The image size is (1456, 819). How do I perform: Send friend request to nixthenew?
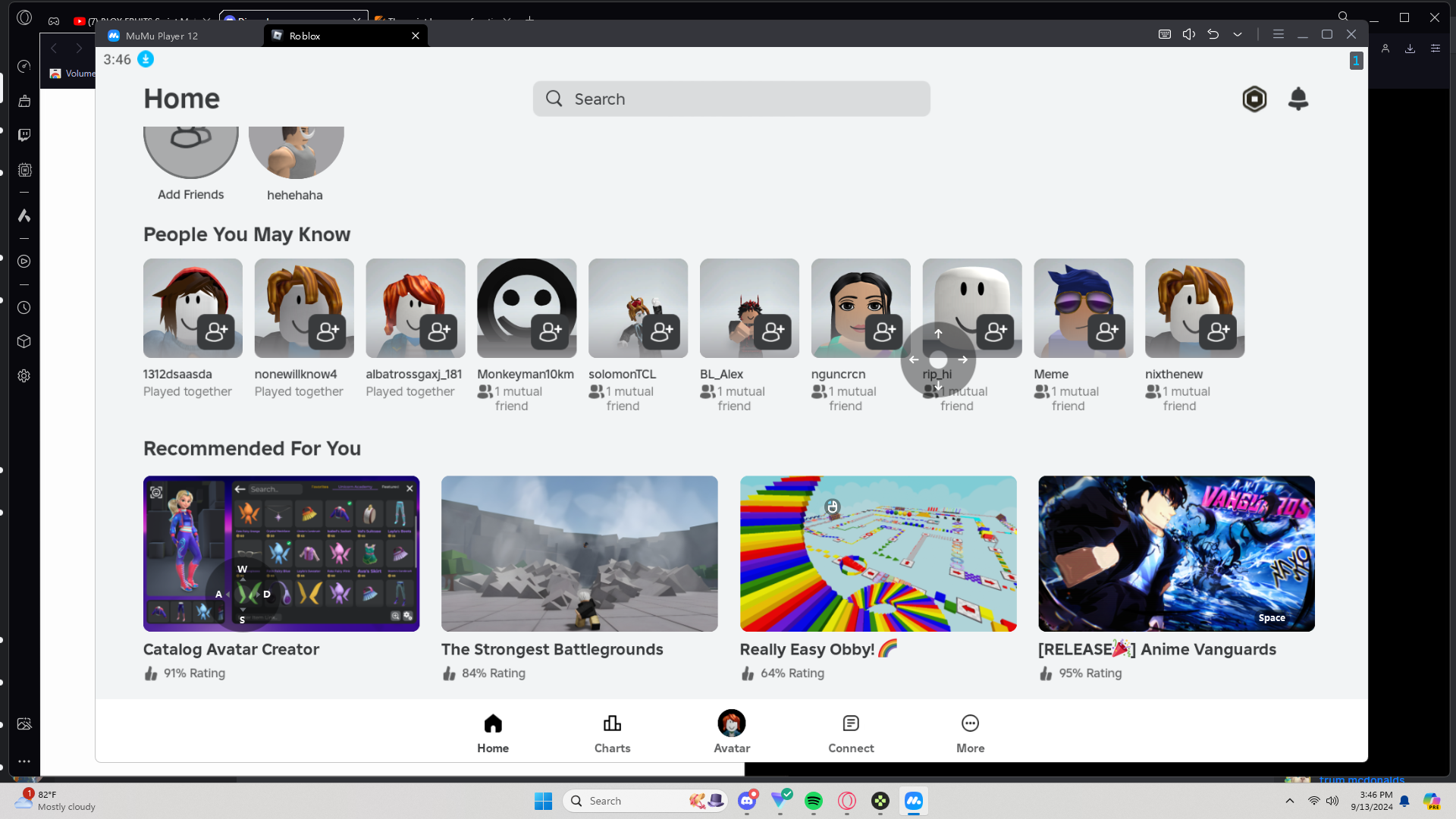click(x=1219, y=331)
